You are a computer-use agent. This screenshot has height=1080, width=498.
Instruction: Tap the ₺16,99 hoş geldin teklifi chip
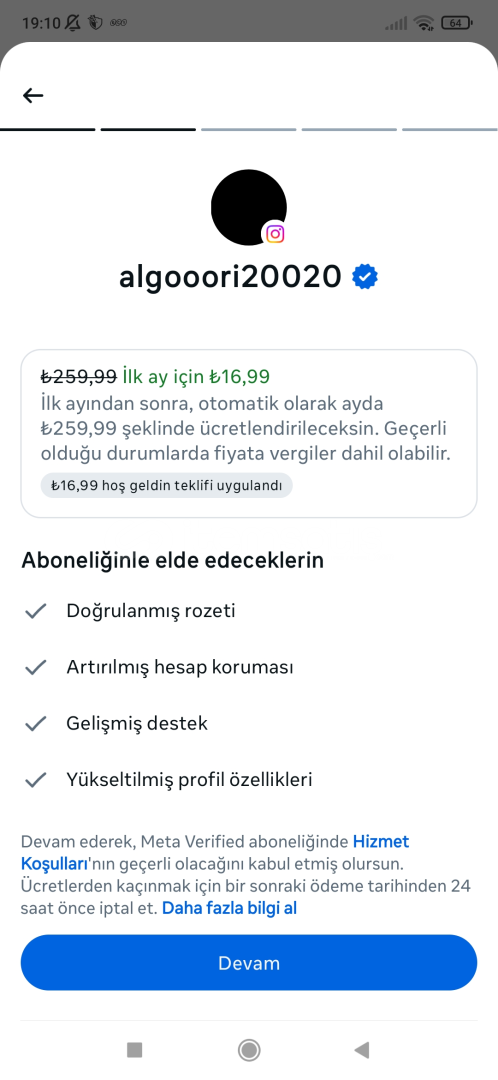(166, 485)
